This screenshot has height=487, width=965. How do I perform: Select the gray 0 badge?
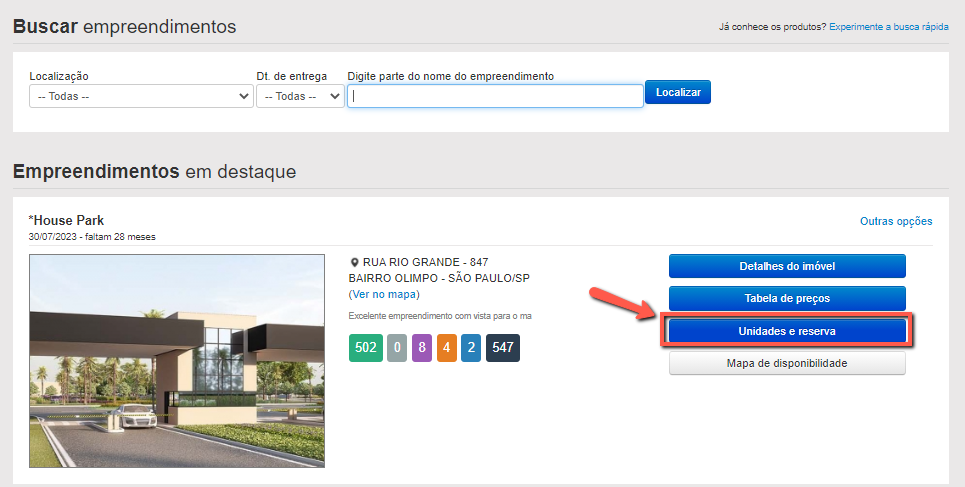click(397, 348)
